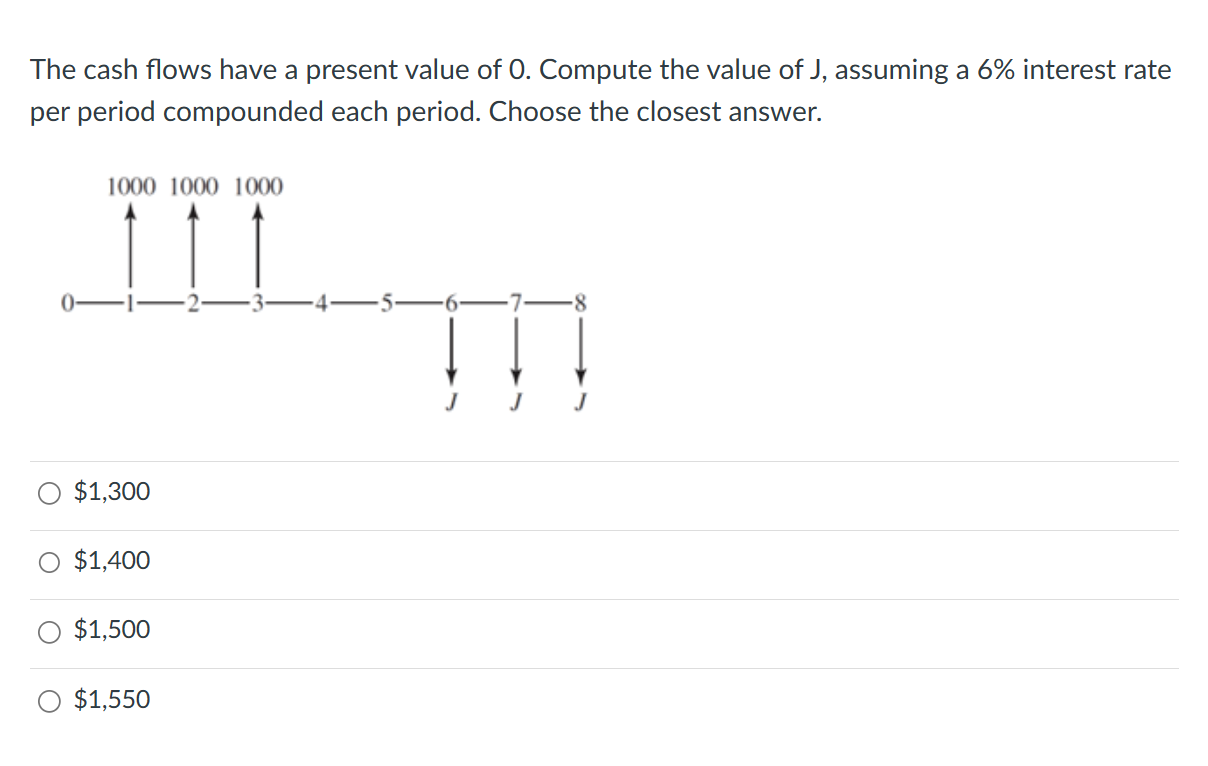Screen dimensions: 1208x766
Task: Select the $1,550 radio button
Action: coord(47,700)
